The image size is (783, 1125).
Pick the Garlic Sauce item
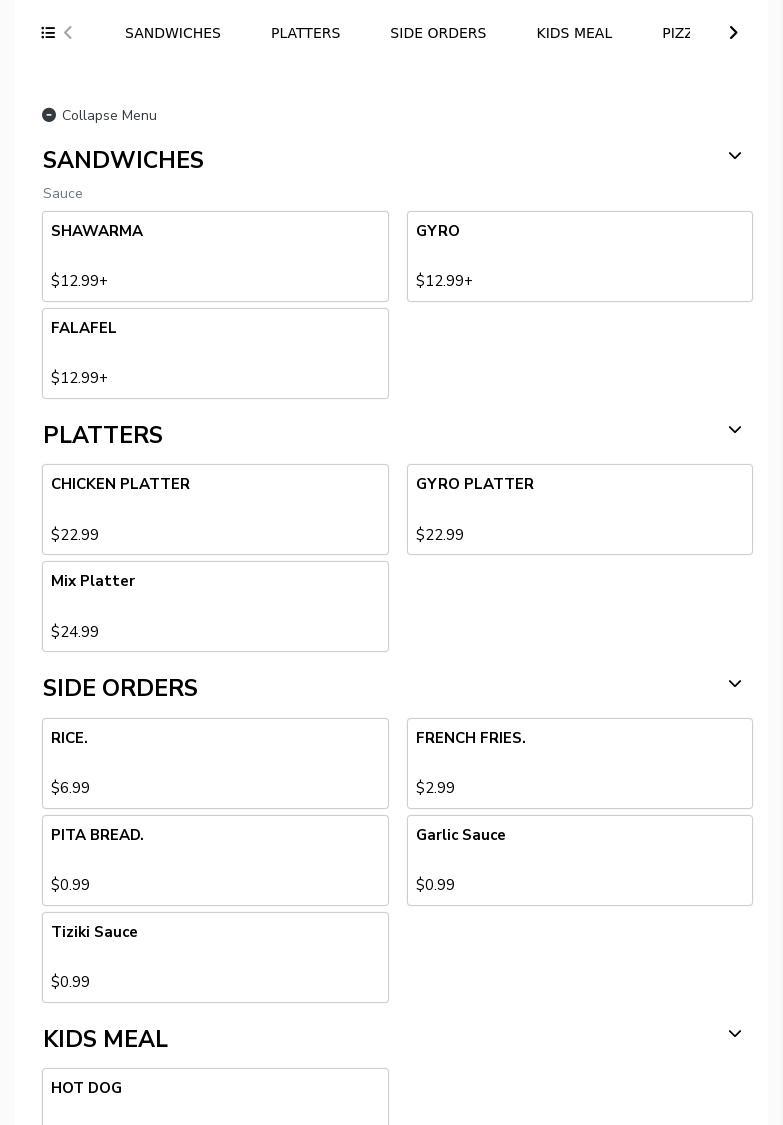click(x=579, y=860)
